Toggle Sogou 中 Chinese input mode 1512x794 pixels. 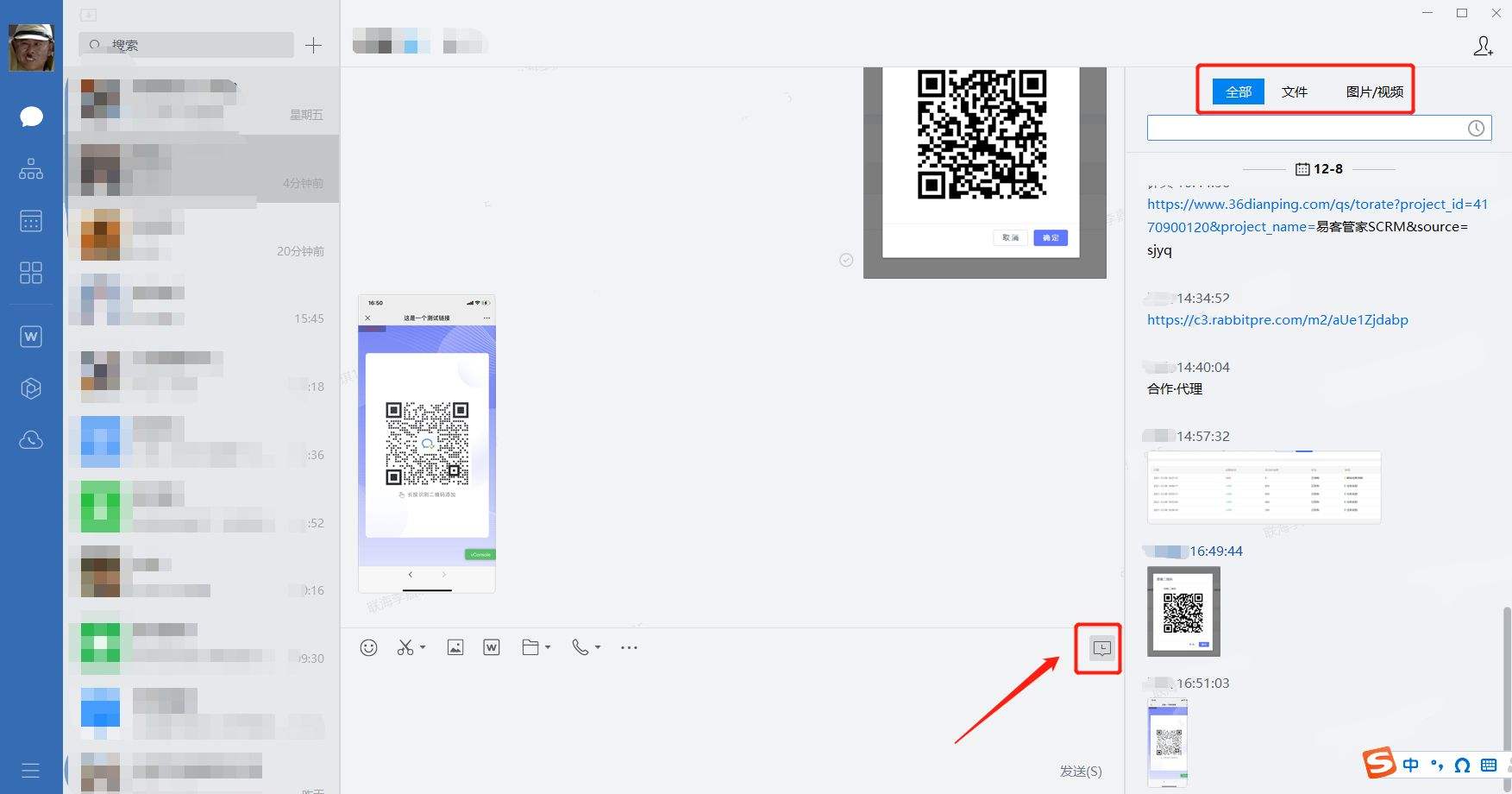(x=1410, y=765)
